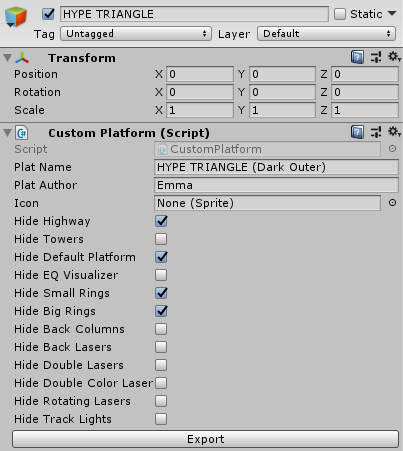
Task: Click the Position X value field
Action: (x=200, y=74)
